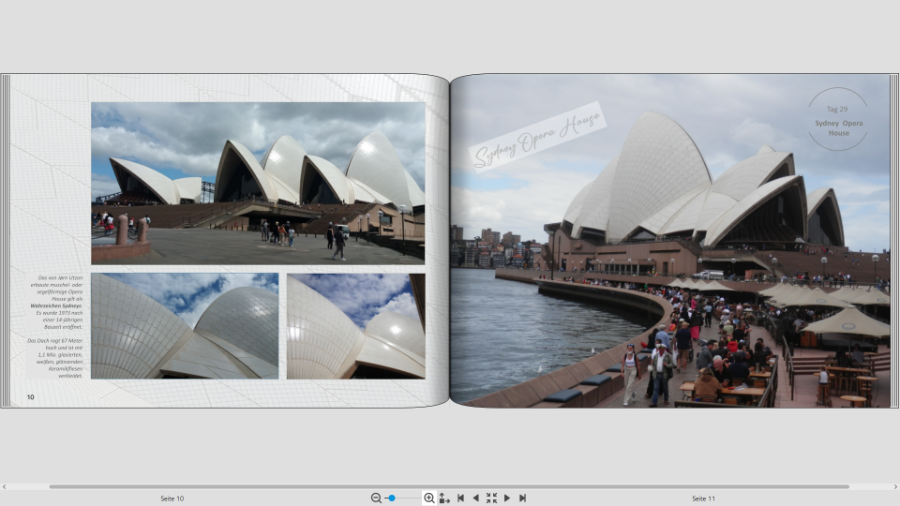Click the zoom level slider handle

click(x=392, y=498)
